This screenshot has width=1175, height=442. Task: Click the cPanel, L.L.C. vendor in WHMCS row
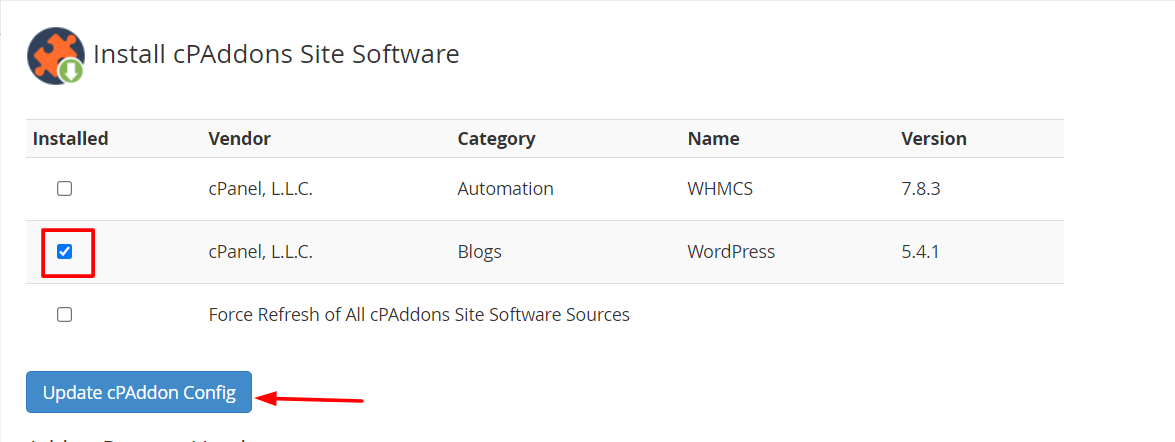(261, 189)
